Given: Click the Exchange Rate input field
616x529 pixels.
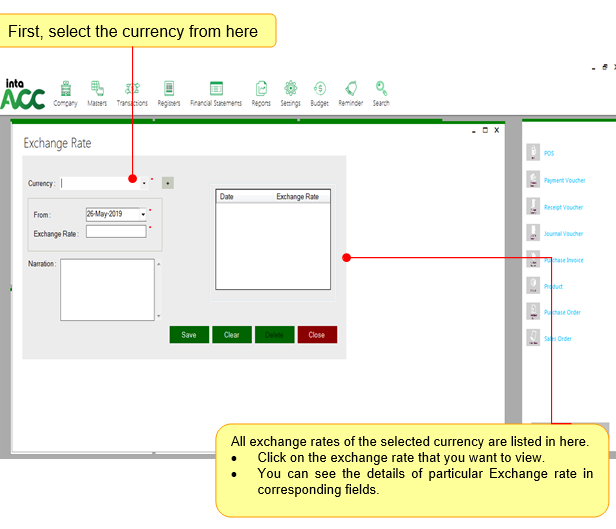Looking at the screenshot, I should click(116, 232).
